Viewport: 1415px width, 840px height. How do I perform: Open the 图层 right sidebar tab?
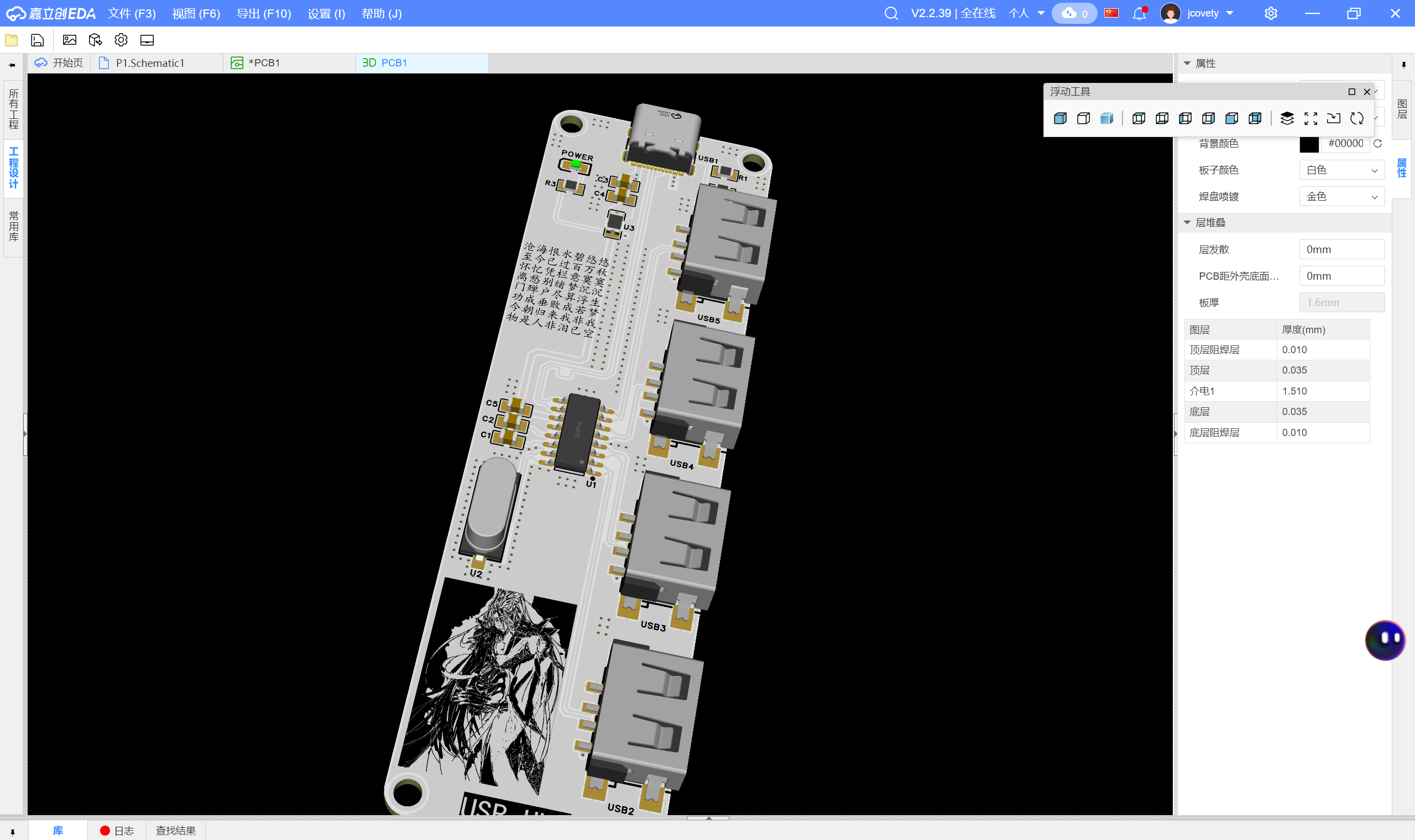tap(1402, 109)
